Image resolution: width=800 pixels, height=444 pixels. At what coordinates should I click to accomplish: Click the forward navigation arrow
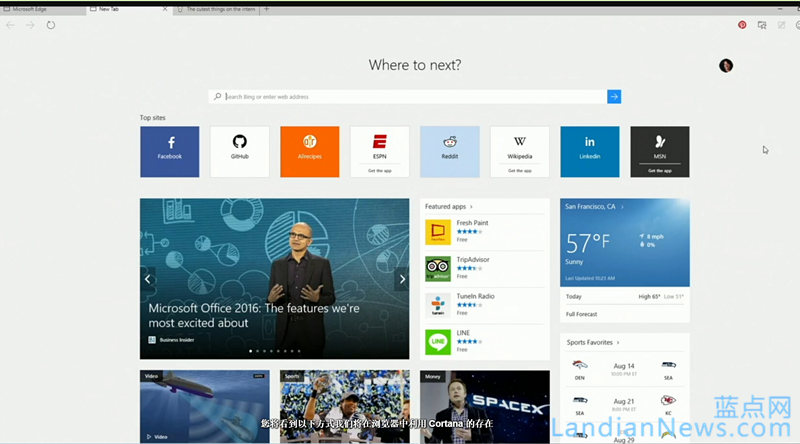[x=30, y=25]
